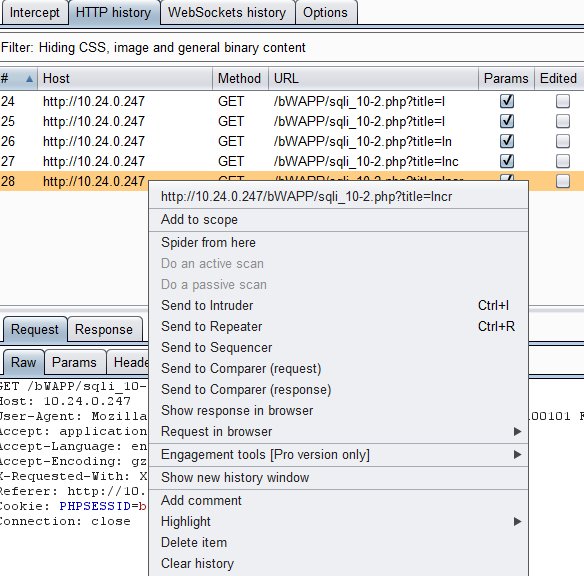Open the Options tab
The image size is (584, 576).
[326, 12]
